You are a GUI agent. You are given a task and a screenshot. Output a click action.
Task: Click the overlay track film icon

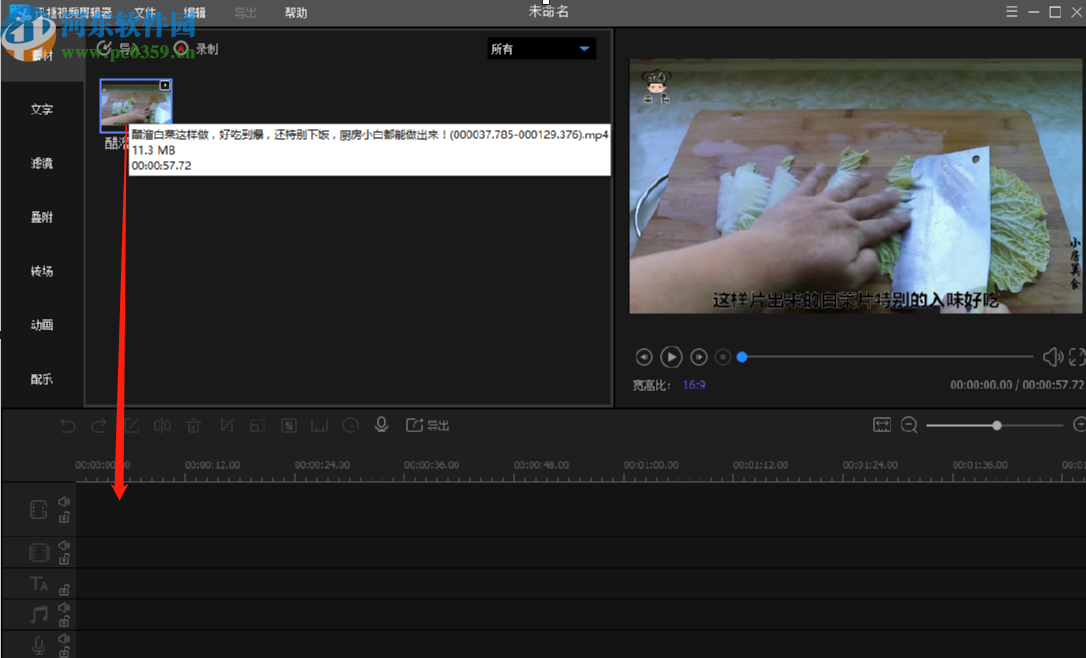click(39, 552)
